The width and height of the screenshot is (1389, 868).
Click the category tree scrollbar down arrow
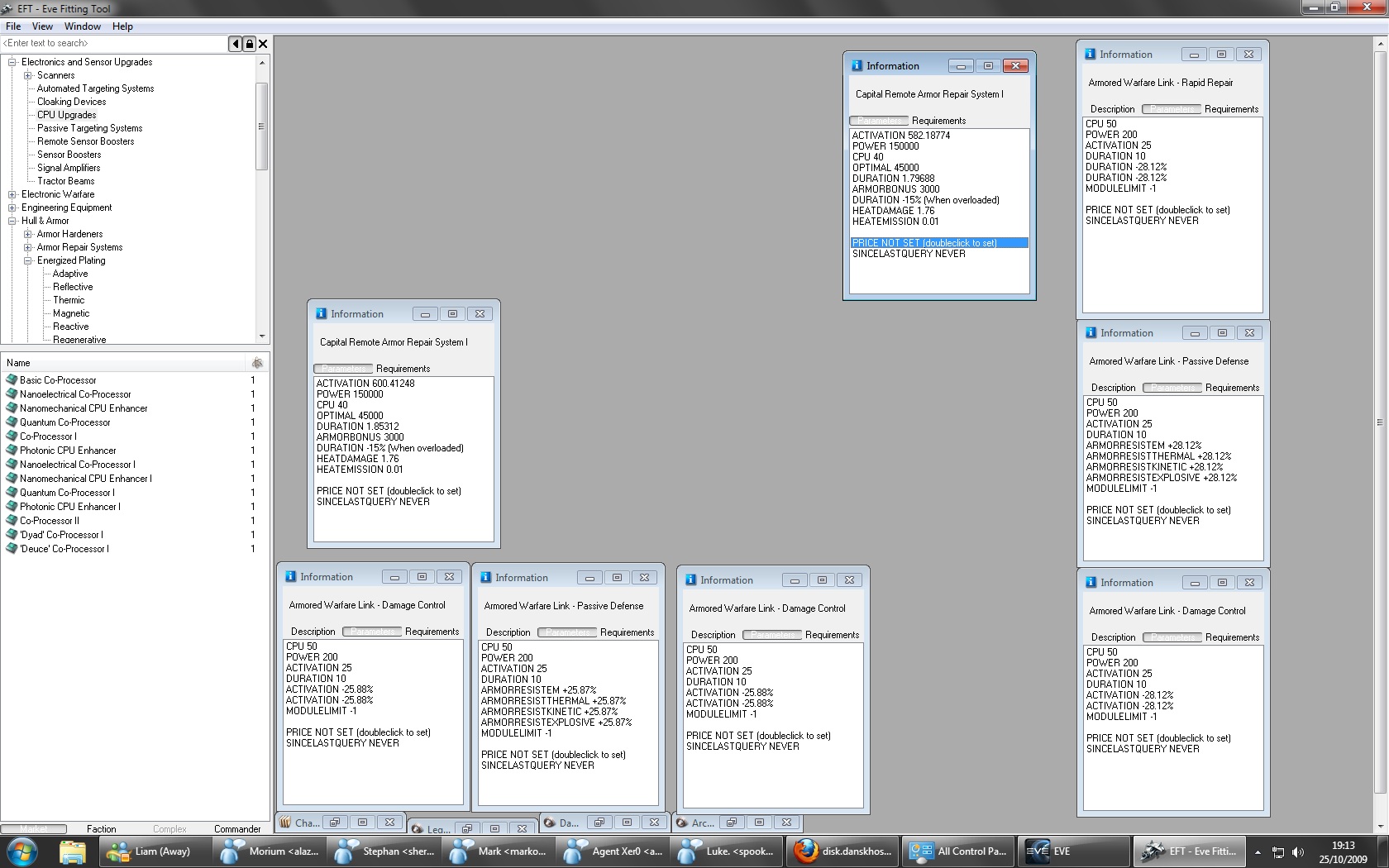[262, 336]
